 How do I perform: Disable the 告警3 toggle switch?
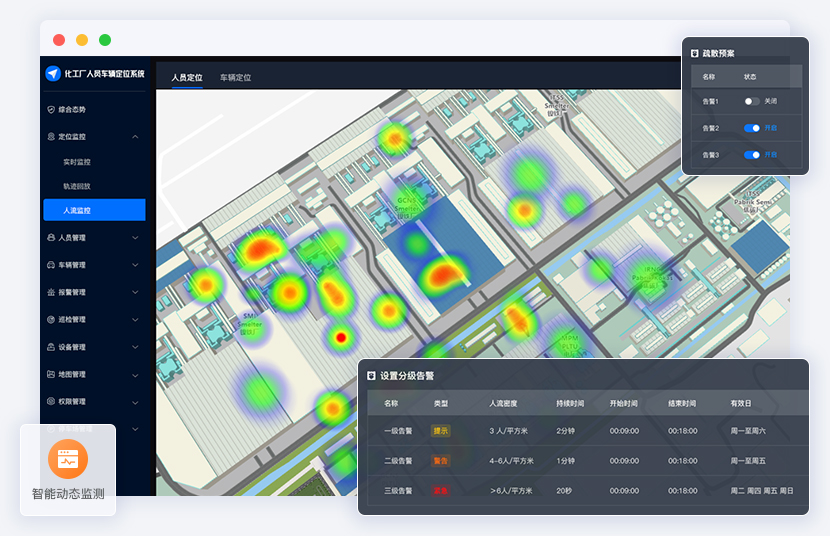751,155
